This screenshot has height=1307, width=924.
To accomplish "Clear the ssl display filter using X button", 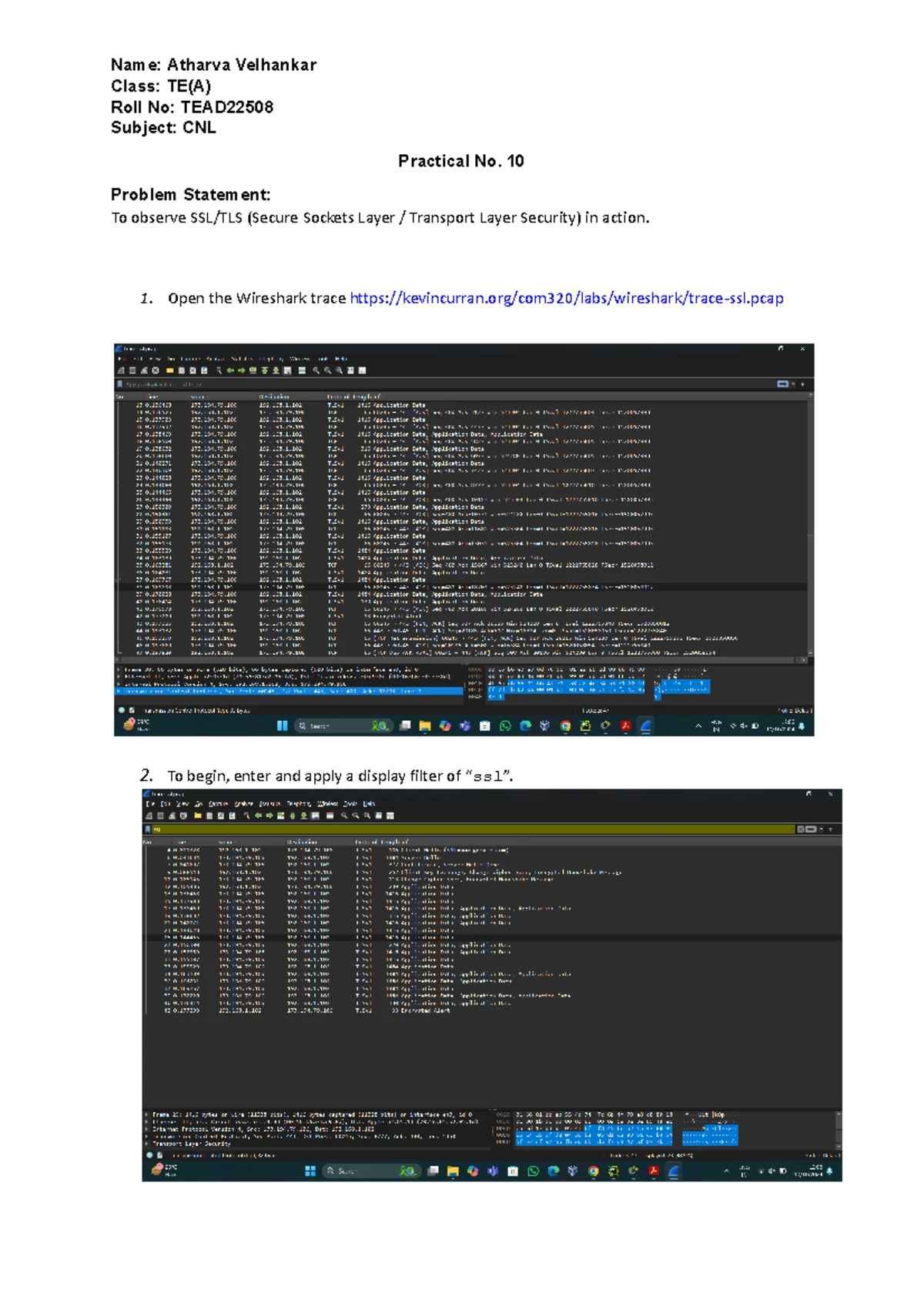I will [x=801, y=829].
